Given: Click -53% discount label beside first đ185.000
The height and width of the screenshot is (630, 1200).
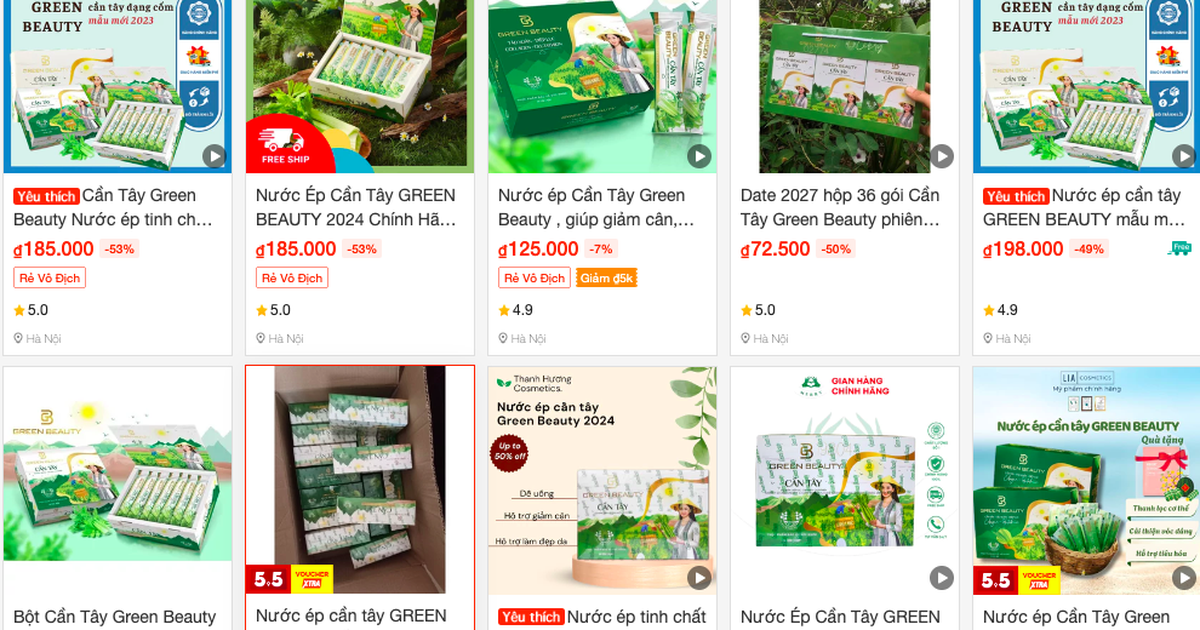Looking at the screenshot, I should click(x=120, y=249).
